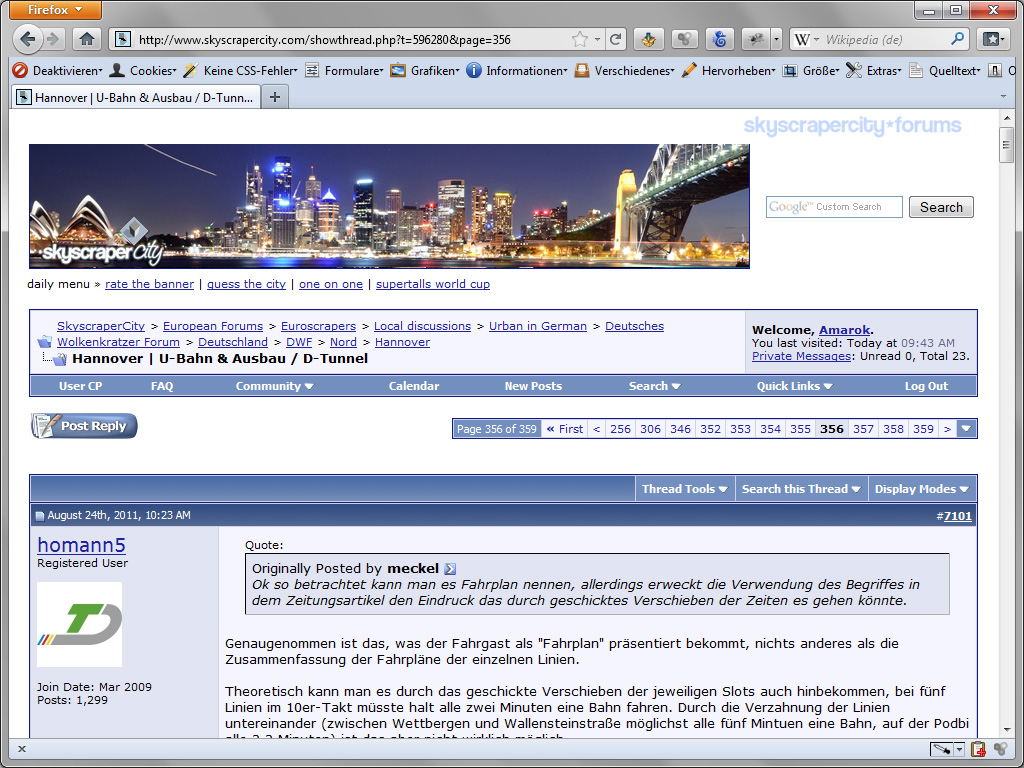Open post permalink #7101
The width and height of the screenshot is (1024, 768).
tap(957, 516)
